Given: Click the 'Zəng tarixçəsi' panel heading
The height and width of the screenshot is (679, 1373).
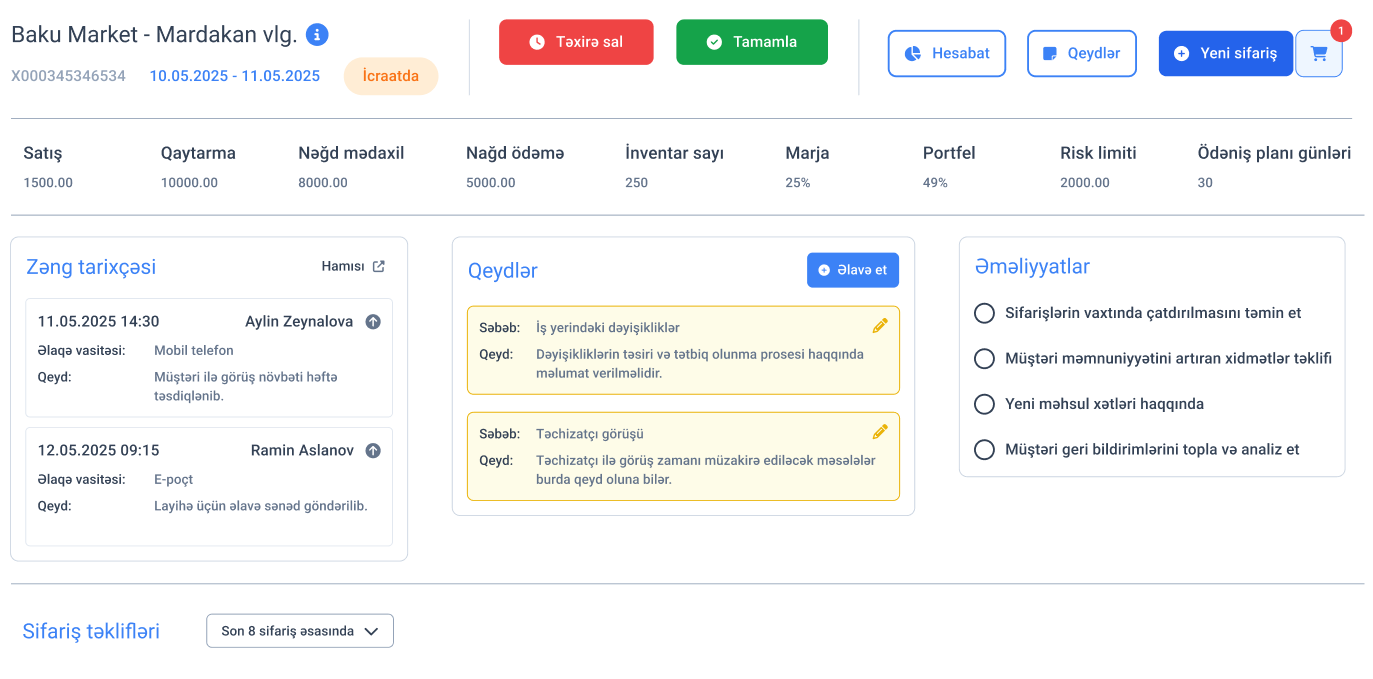Looking at the screenshot, I should (x=91, y=267).
